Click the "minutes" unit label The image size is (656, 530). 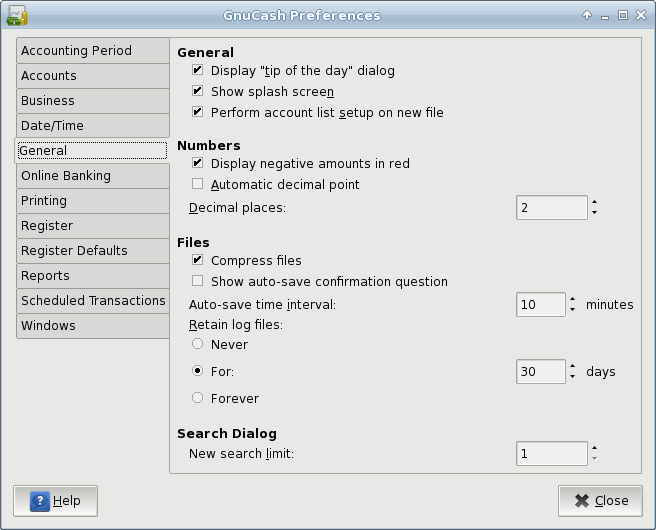(x=610, y=305)
